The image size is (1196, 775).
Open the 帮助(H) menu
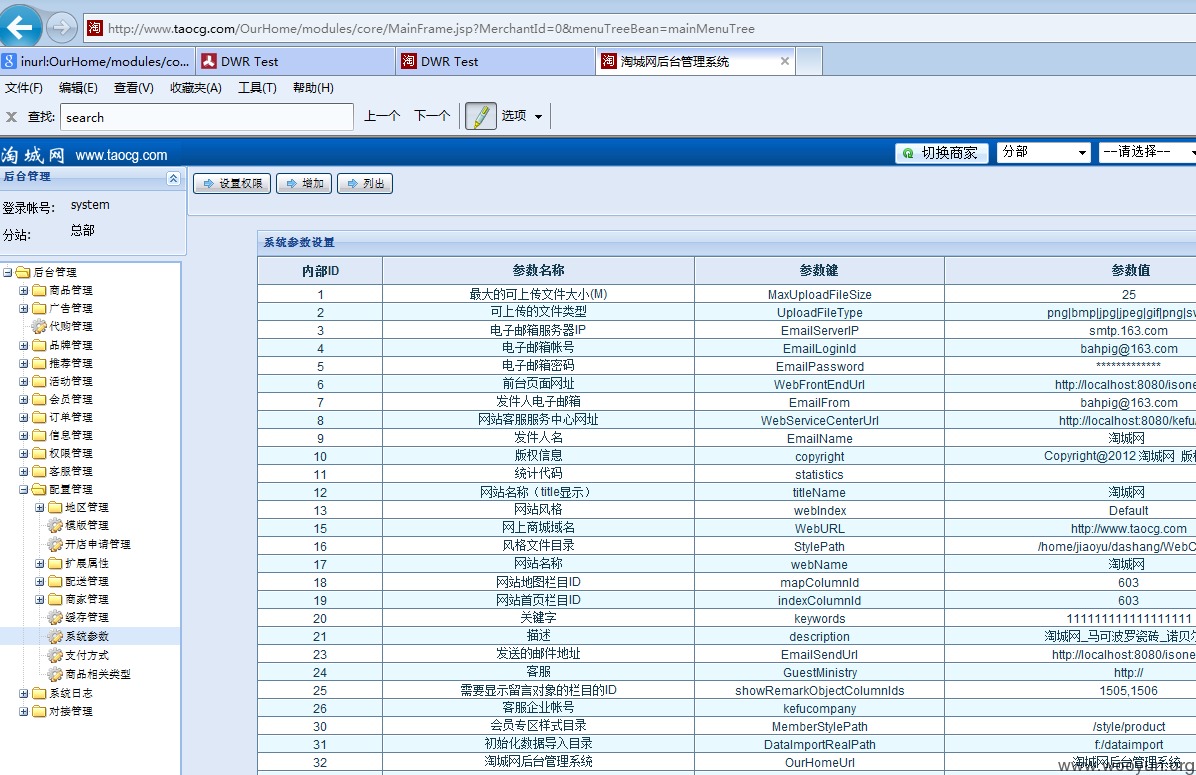313,88
